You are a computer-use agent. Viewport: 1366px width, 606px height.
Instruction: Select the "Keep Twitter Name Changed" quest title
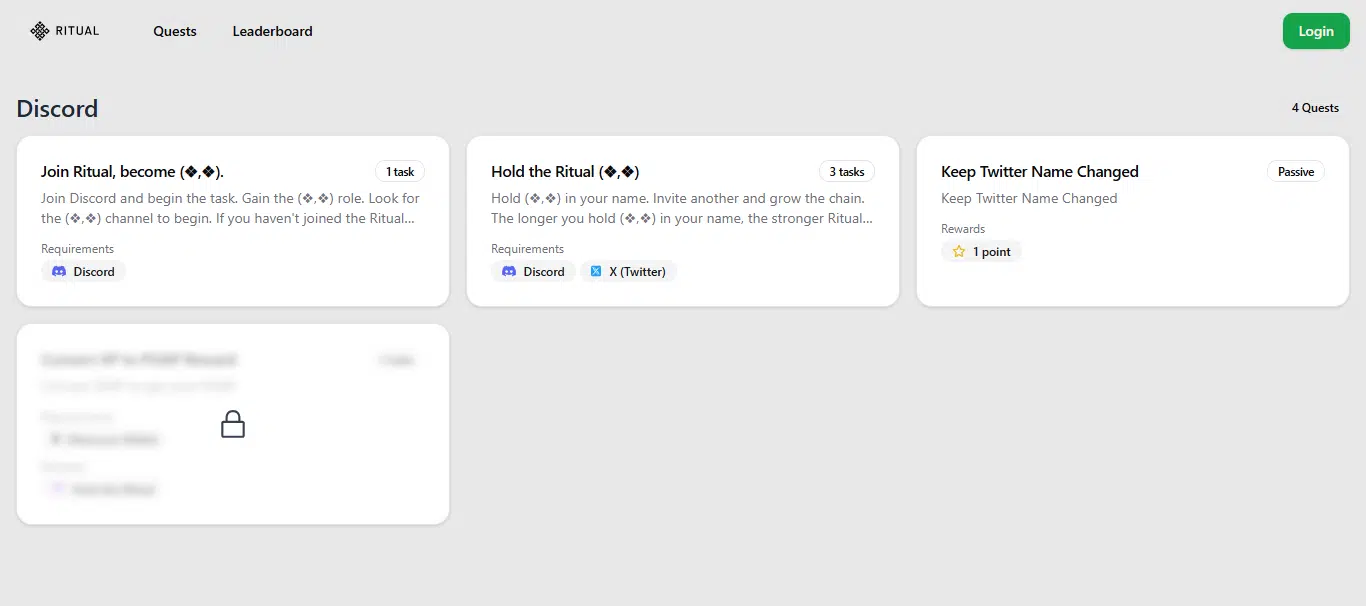click(1039, 172)
